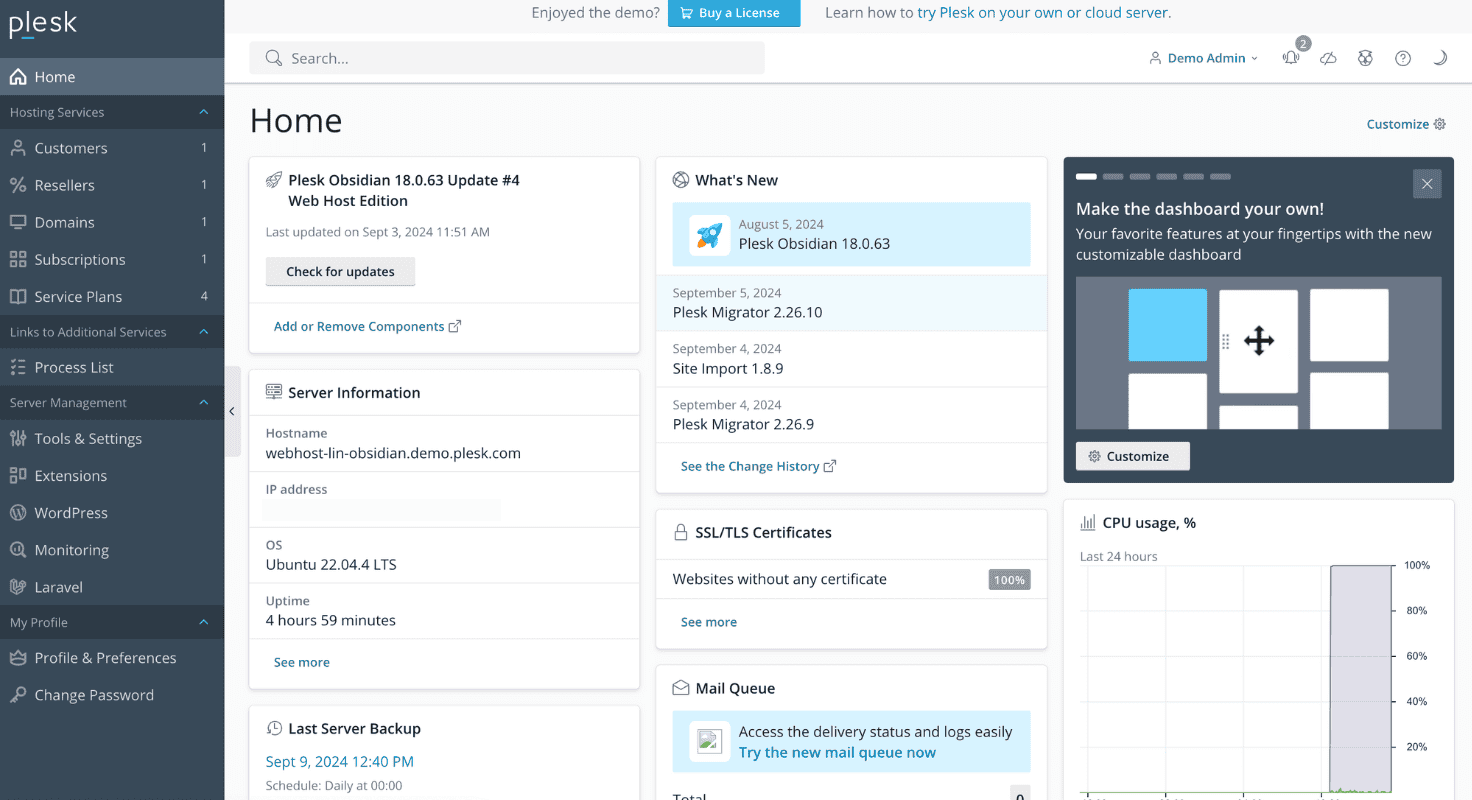The image size is (1472, 800).
Task: Expand the Demo Admin account dropdown
Action: [1203, 58]
